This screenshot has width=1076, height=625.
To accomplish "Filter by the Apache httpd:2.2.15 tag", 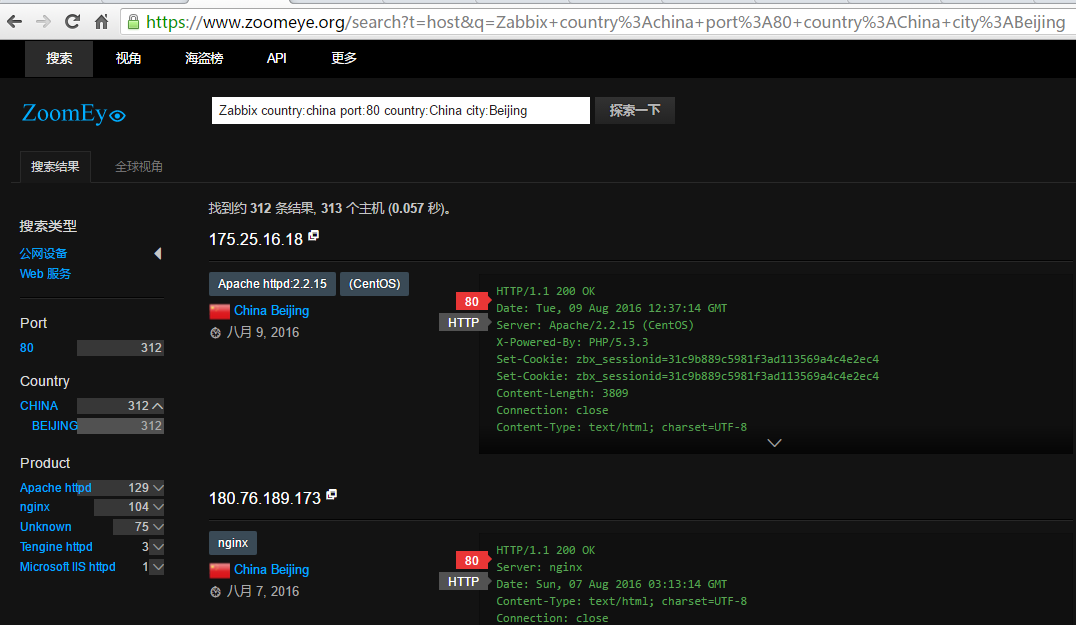I will coord(272,284).
